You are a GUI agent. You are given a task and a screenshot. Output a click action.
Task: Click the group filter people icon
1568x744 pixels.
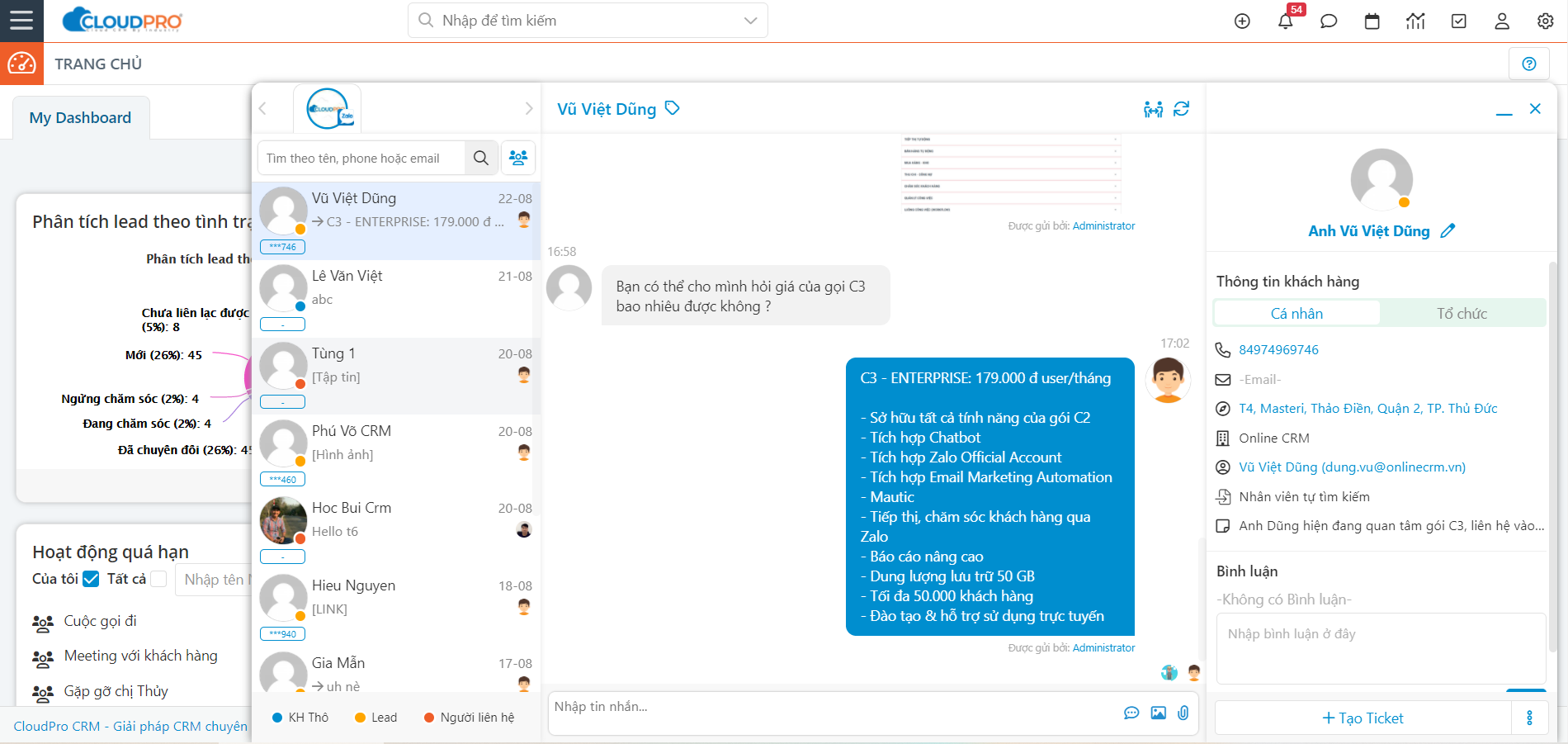point(518,158)
